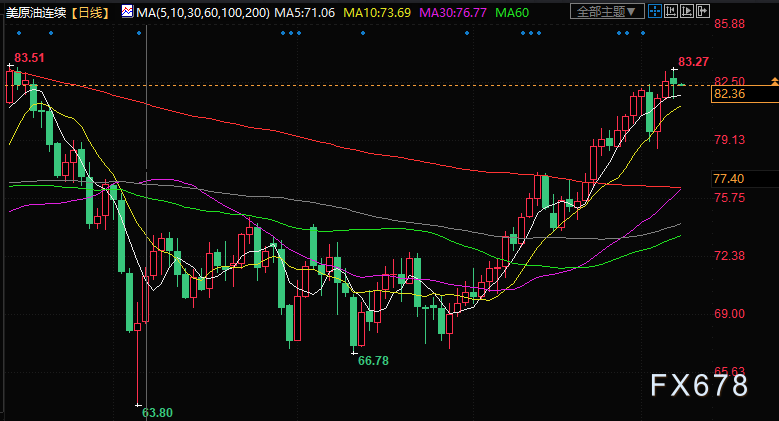Click the 77.40 price box on axis
779x421 pixels.
click(745, 179)
